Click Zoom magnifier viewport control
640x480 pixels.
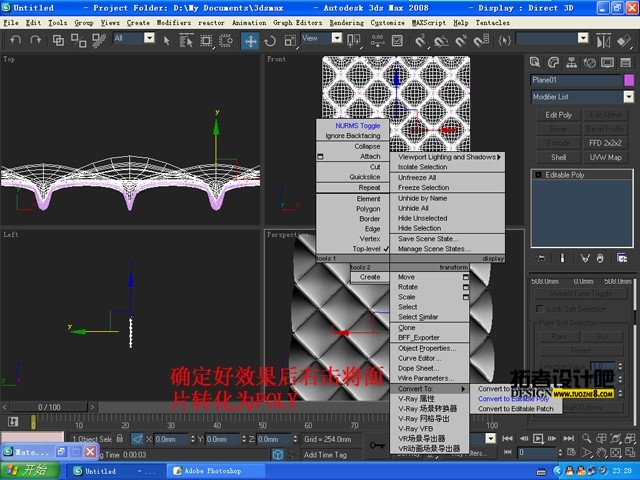click(x=587, y=438)
